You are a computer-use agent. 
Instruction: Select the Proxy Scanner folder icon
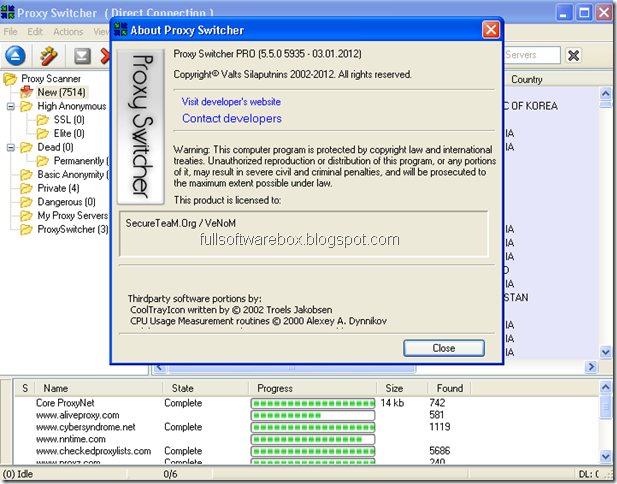point(10,79)
